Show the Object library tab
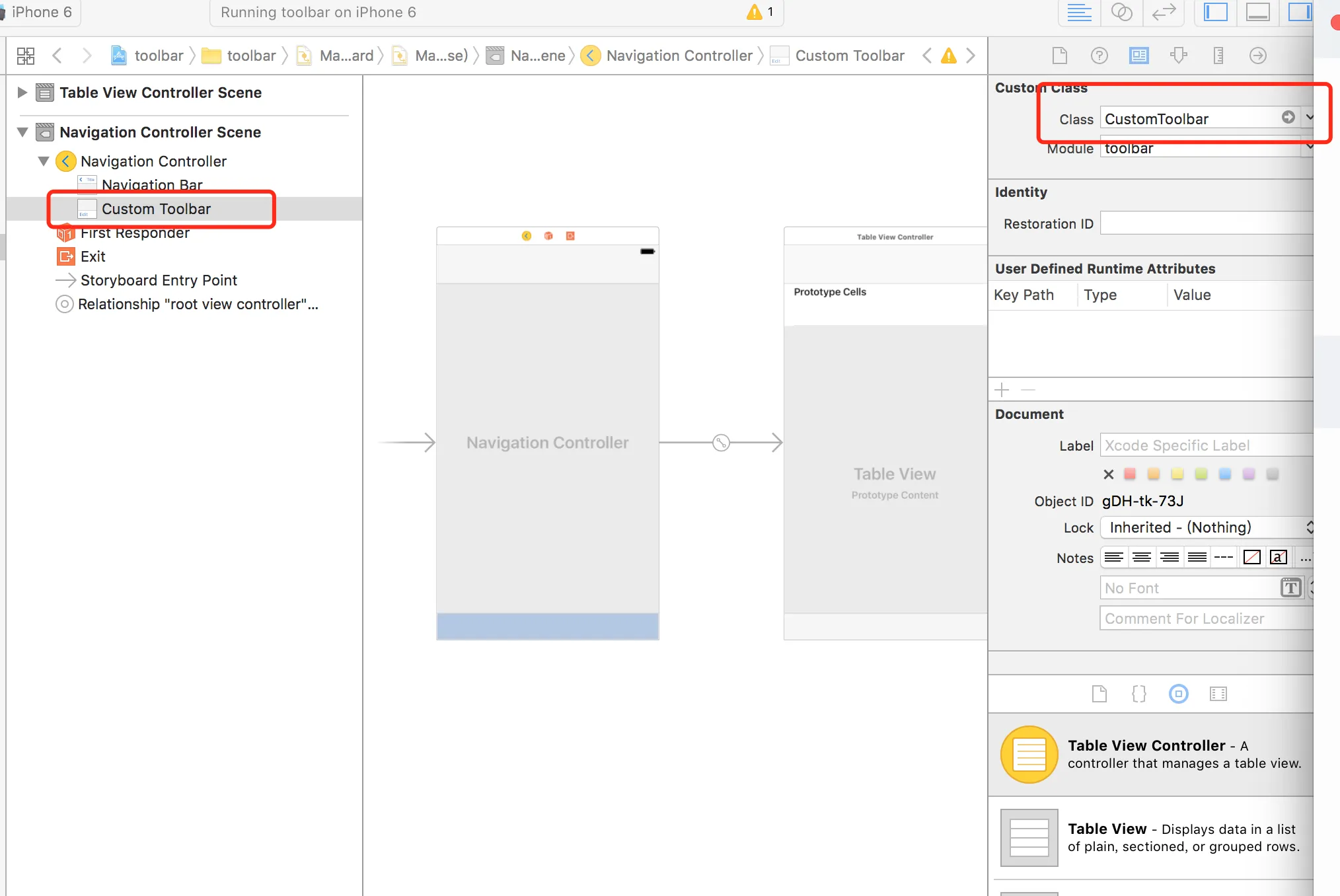1340x896 pixels. click(x=1178, y=694)
